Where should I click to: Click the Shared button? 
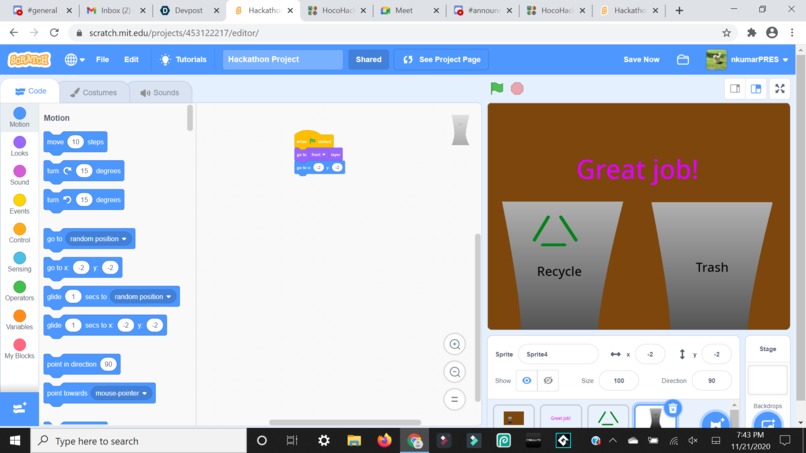click(x=369, y=60)
